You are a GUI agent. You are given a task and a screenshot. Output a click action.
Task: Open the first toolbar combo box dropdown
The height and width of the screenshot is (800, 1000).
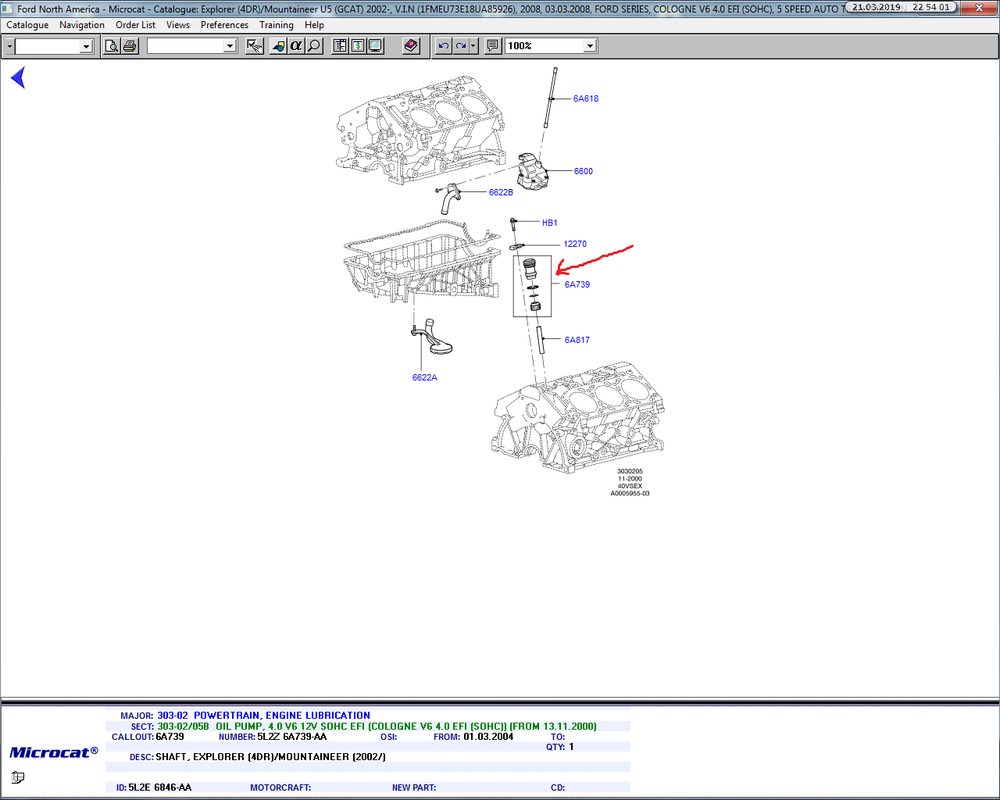(x=86, y=47)
